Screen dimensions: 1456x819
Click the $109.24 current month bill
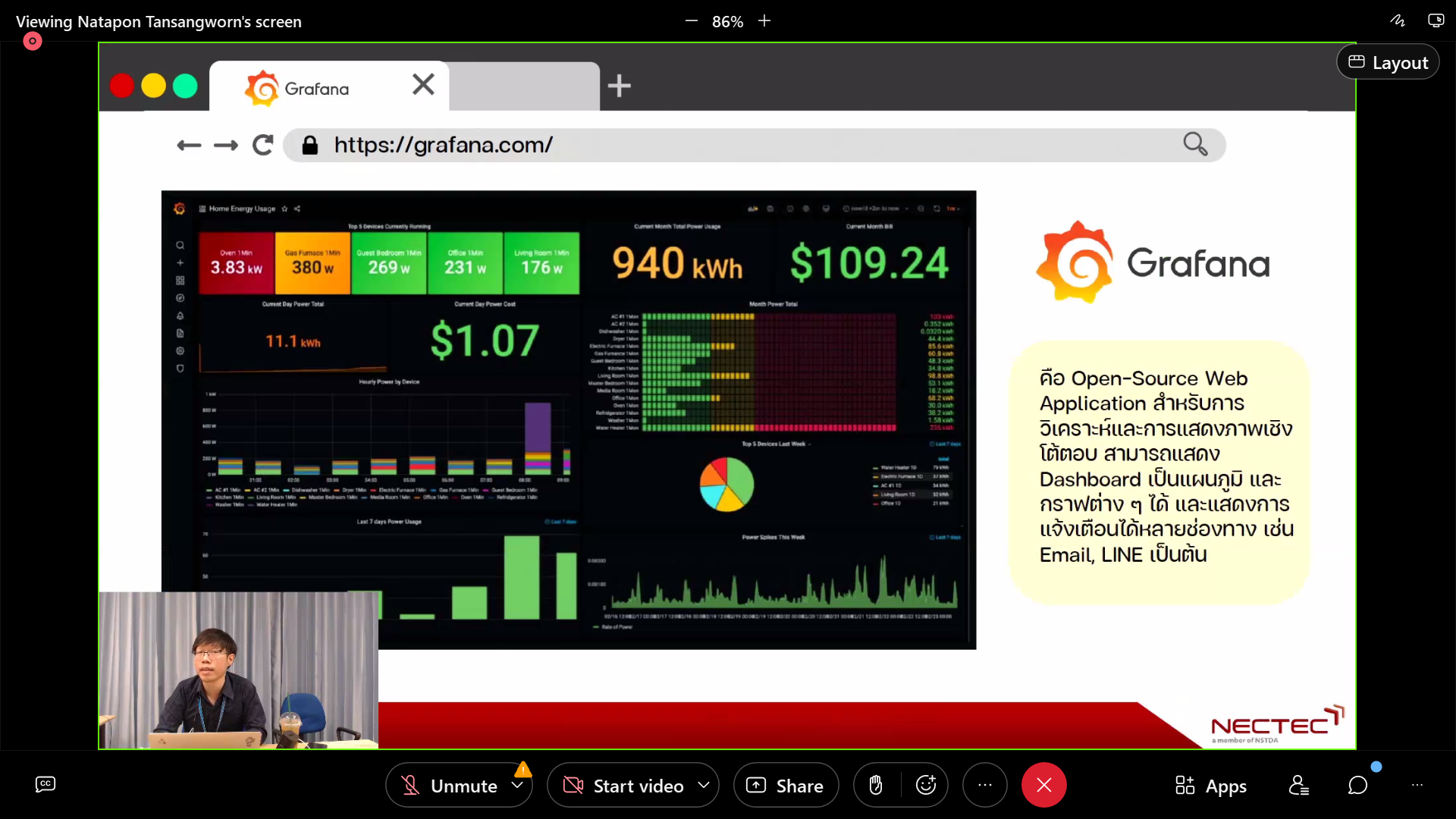(869, 263)
